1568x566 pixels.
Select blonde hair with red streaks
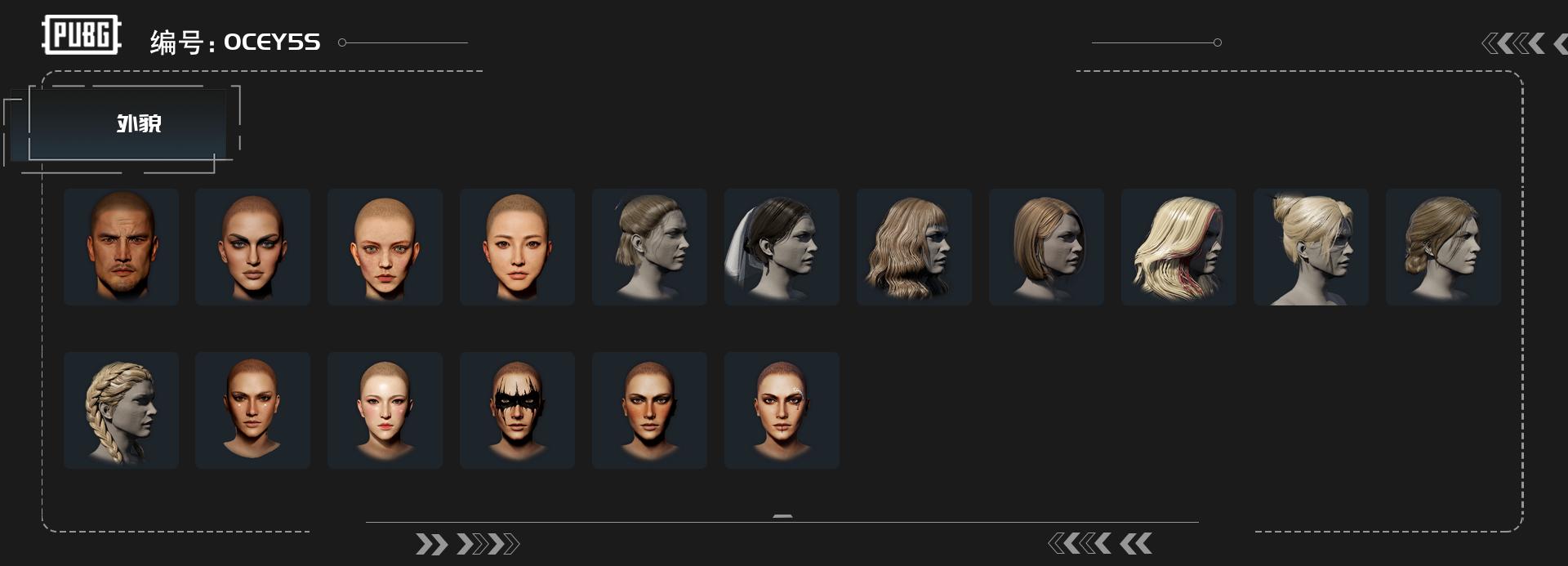[x=1178, y=247]
